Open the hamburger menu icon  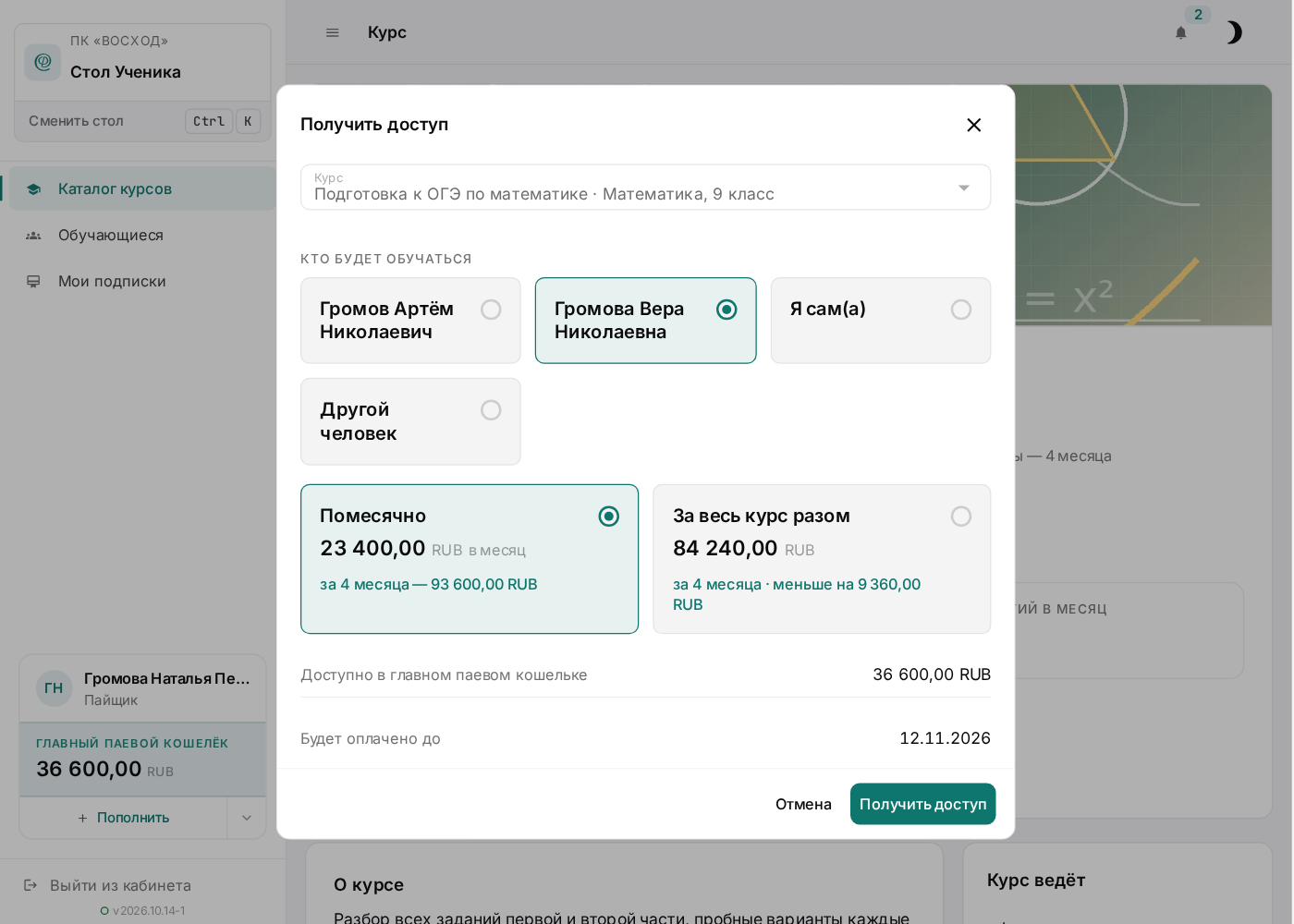[333, 32]
